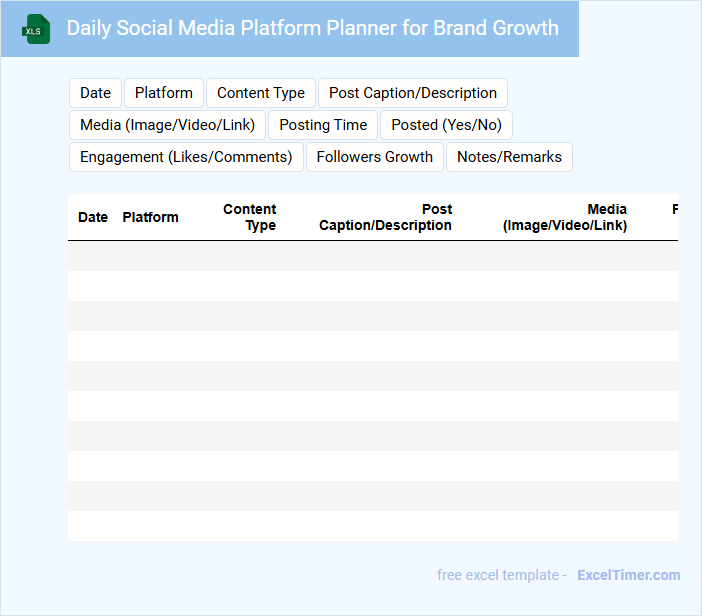This screenshot has height=616, width=702.
Task: Select the Platform tag button
Action: 164,93
